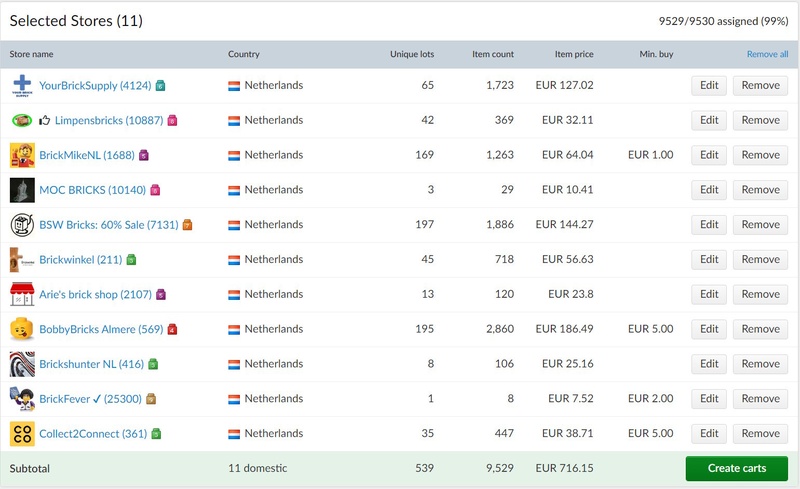Click the Remove all link
The image size is (800, 489).
(x=767, y=54)
